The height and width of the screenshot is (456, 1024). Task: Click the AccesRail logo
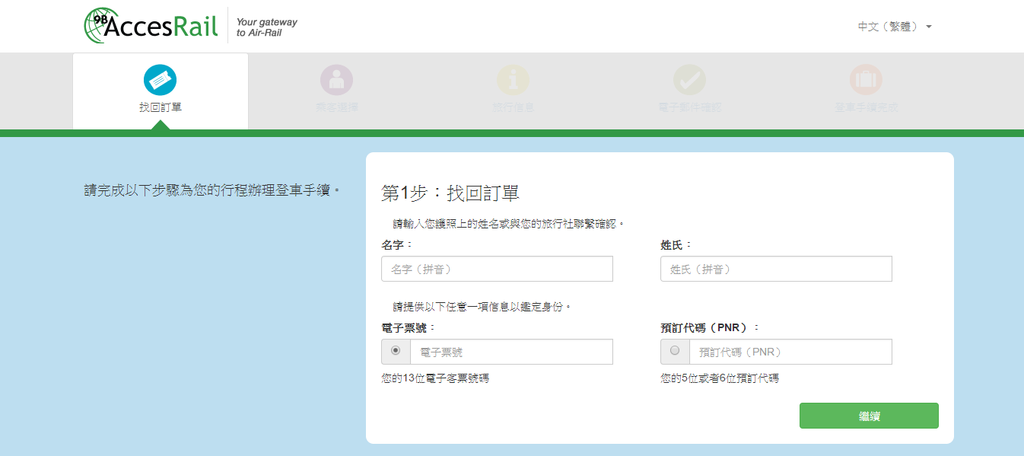(151, 25)
